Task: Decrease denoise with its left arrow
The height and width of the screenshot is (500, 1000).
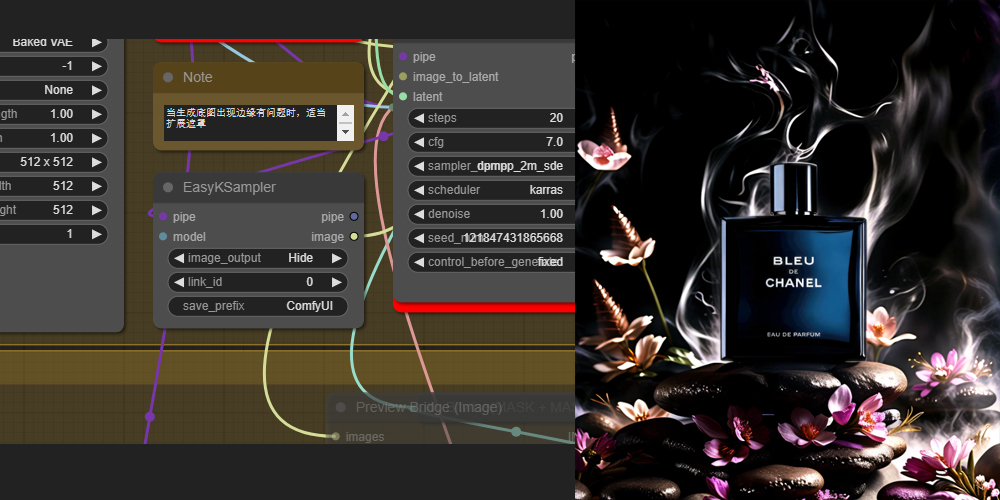Action: [418, 214]
